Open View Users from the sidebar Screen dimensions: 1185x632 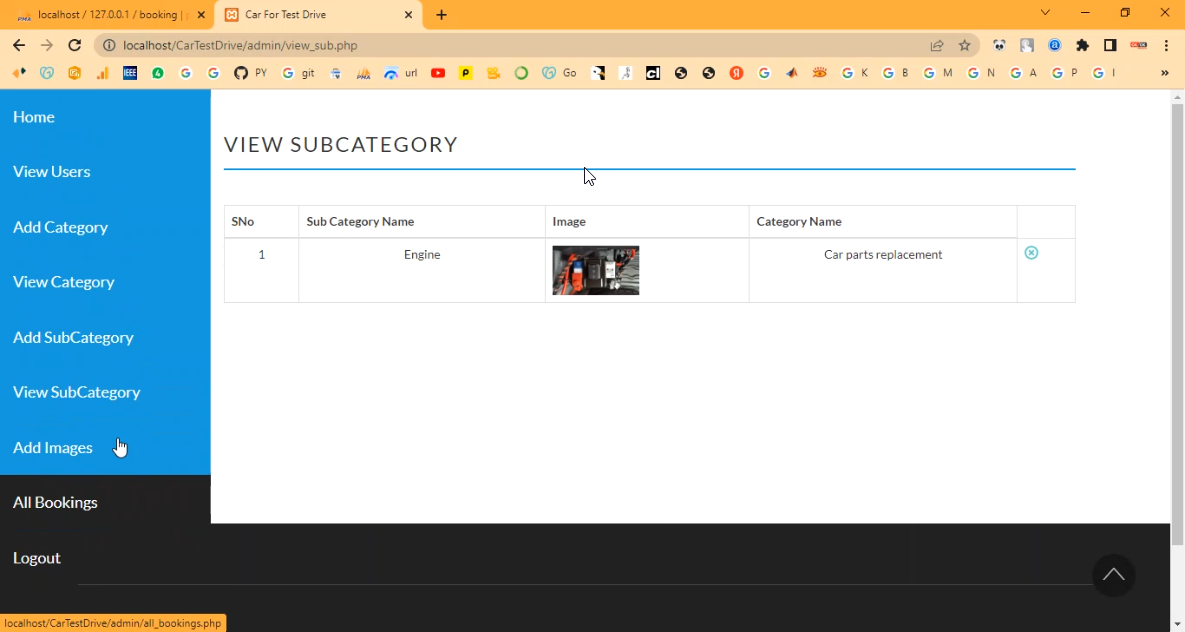click(52, 171)
